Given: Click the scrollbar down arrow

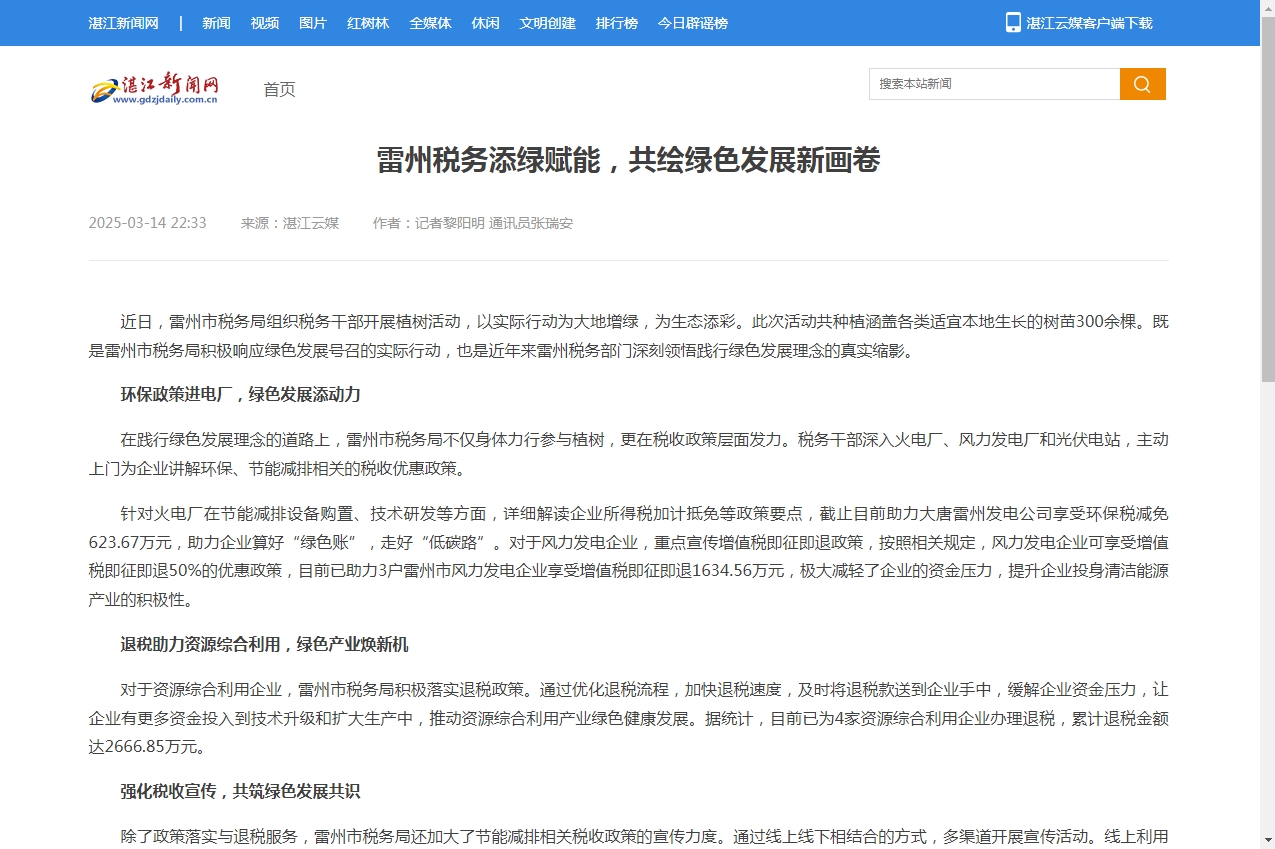Looking at the screenshot, I should (1267, 840).
